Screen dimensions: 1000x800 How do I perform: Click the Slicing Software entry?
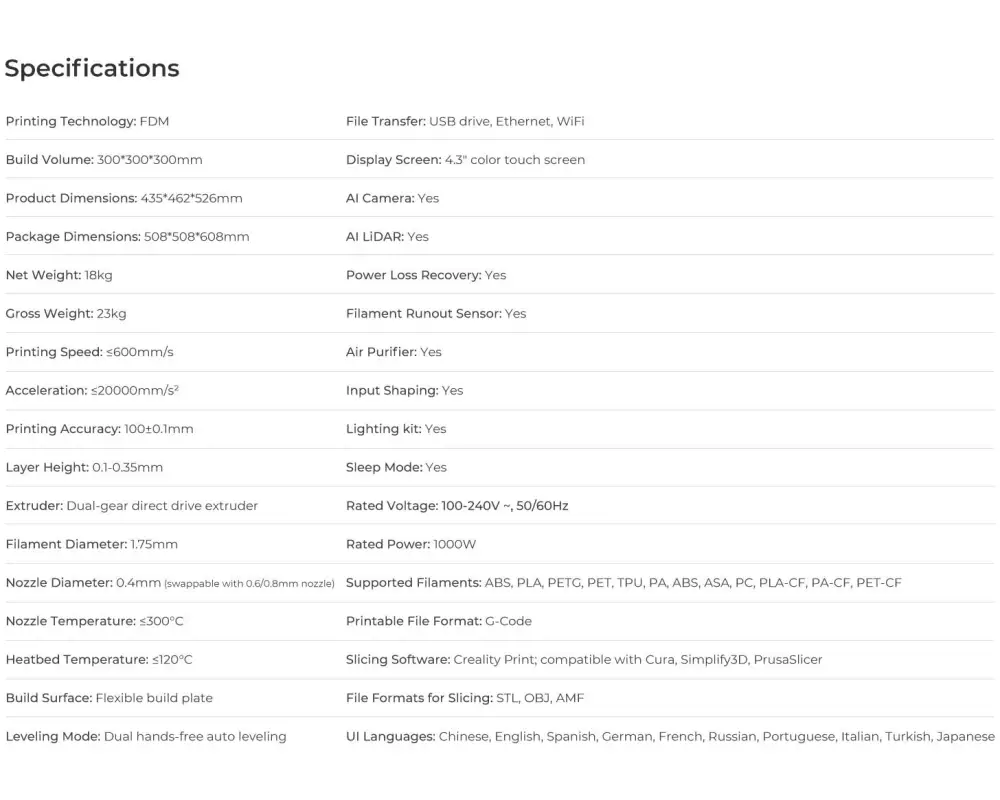pos(584,660)
